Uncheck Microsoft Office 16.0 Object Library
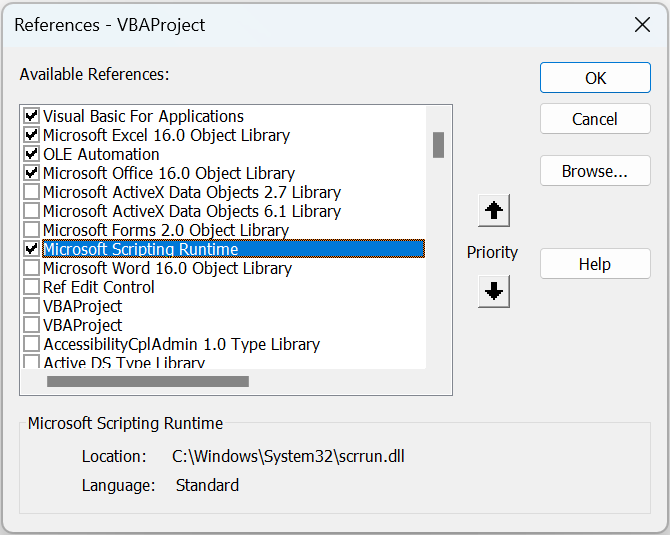 point(31,173)
